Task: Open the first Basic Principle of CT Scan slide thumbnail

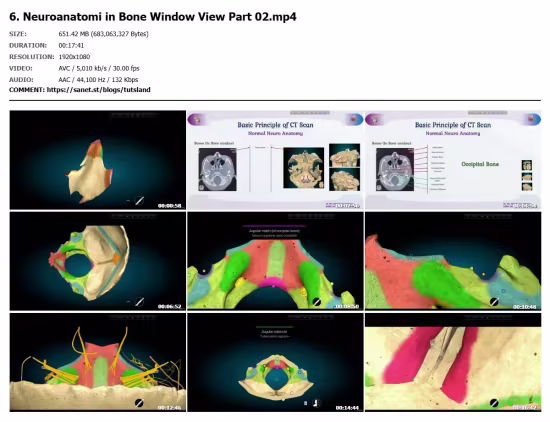Action: 275,160
